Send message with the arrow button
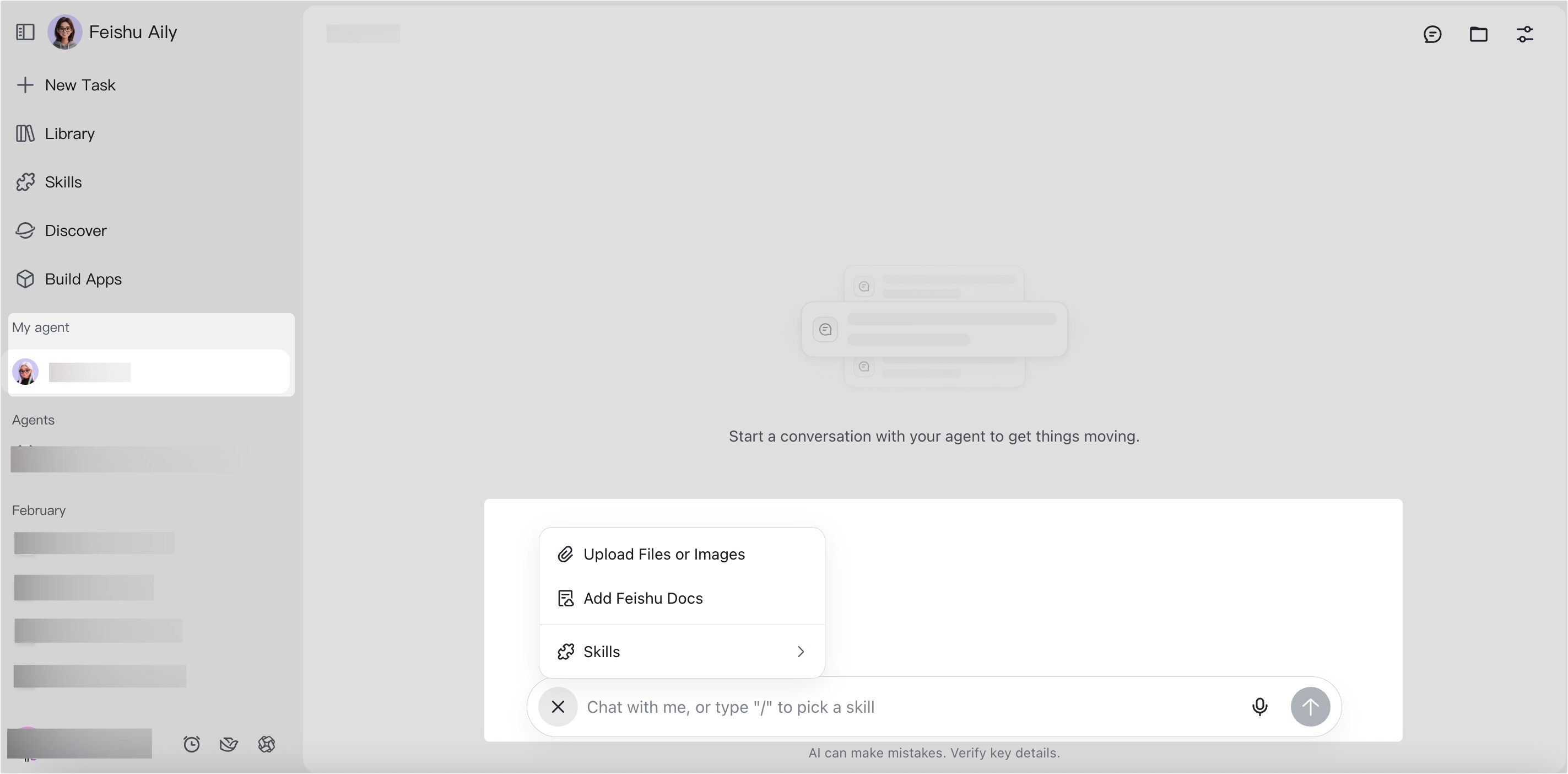 (x=1310, y=706)
